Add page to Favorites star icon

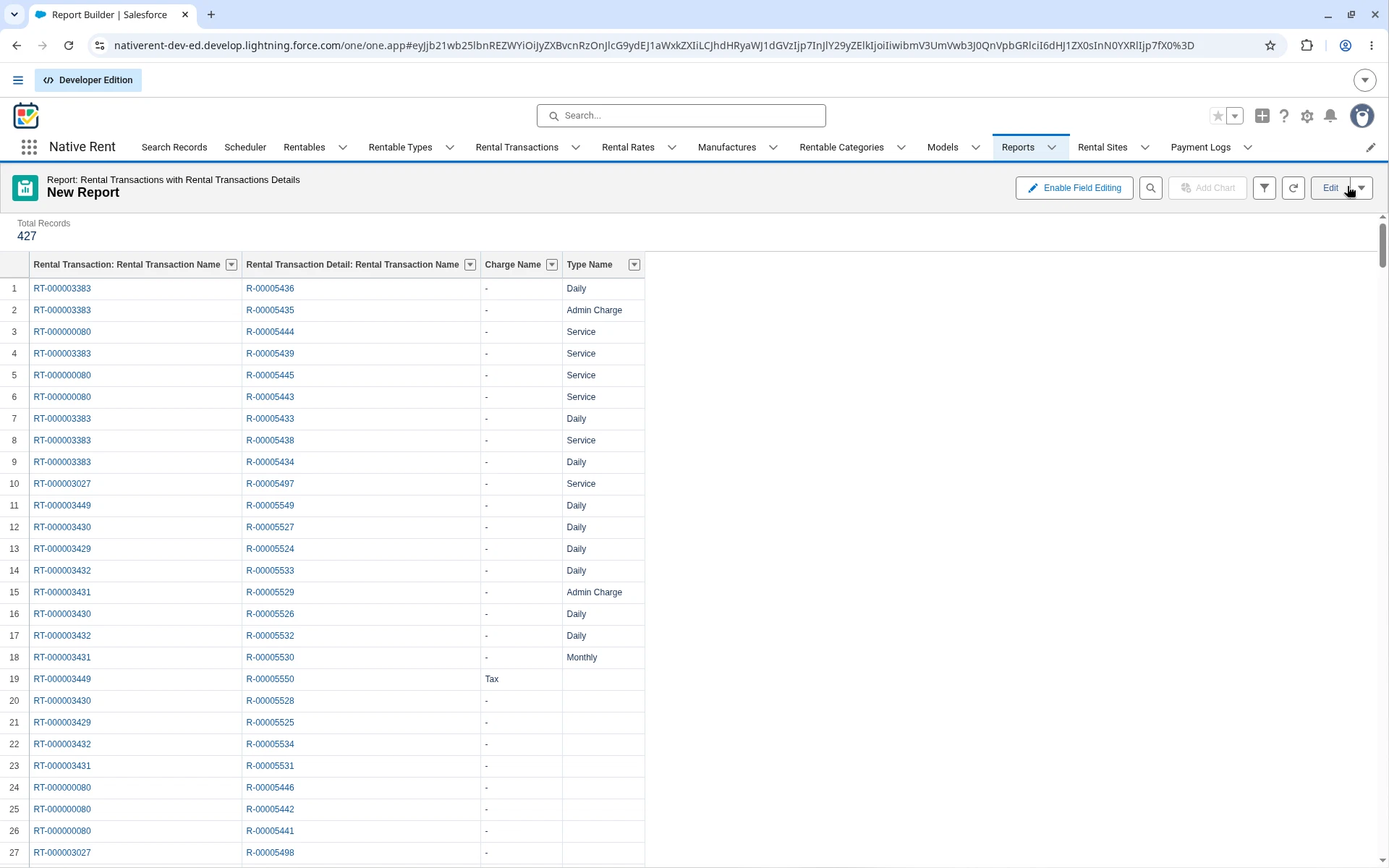pyautogui.click(x=1218, y=116)
